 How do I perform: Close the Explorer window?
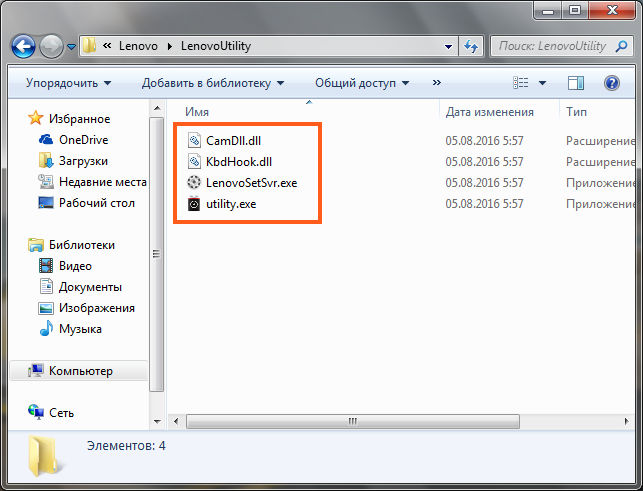point(612,11)
